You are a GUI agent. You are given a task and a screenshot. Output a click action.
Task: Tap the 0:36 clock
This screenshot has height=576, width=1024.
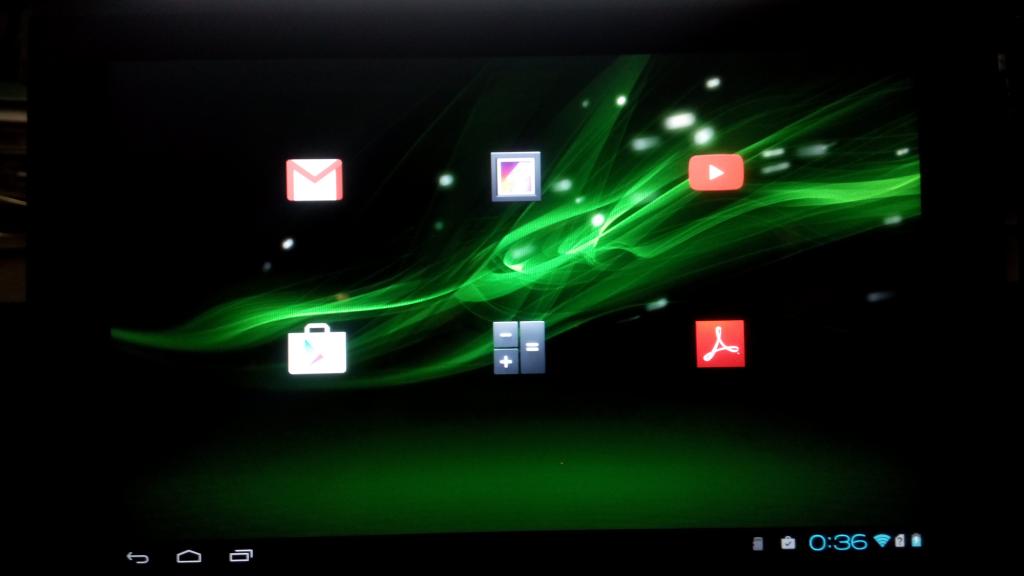[838, 542]
